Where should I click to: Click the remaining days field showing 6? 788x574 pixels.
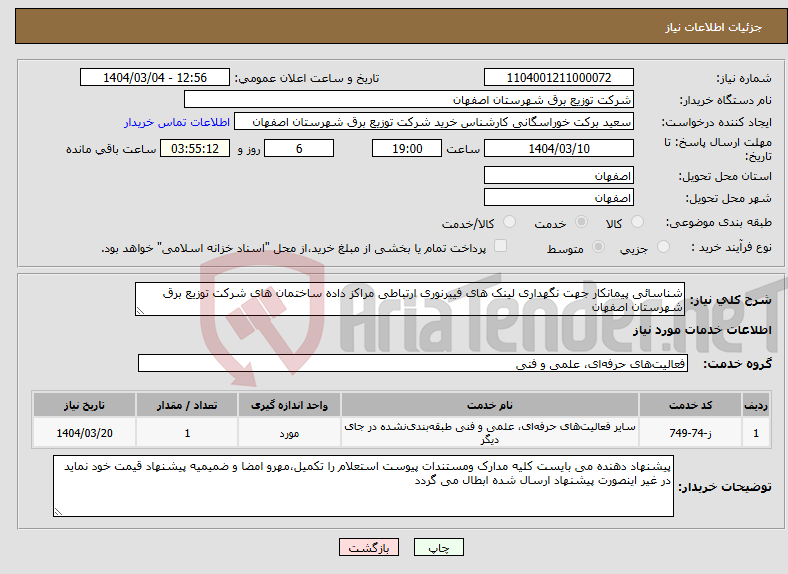(299, 148)
